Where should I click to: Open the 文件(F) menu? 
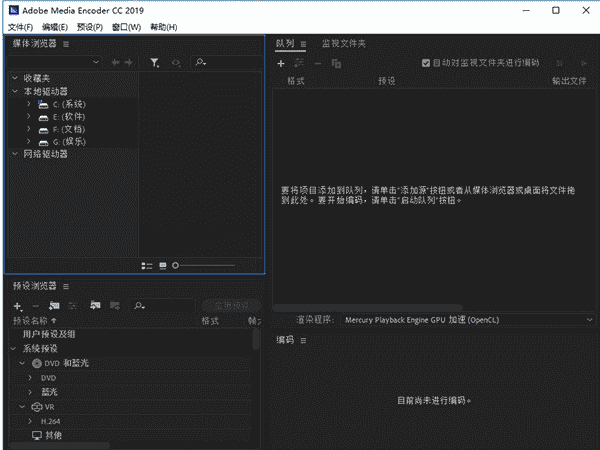(x=20, y=27)
